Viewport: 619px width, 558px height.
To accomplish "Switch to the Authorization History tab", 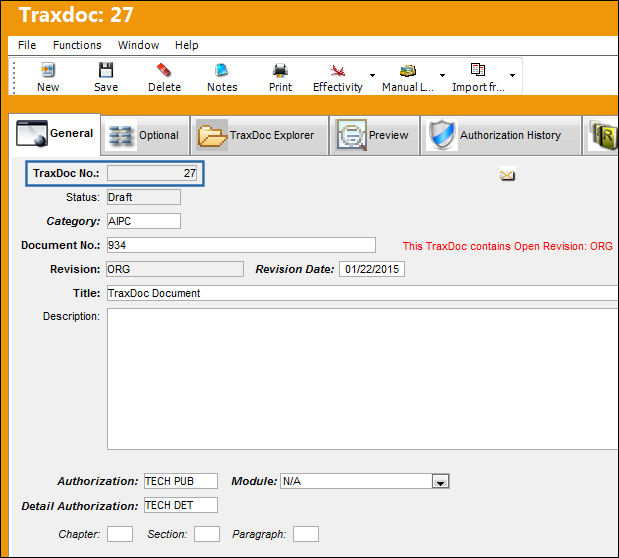I will point(501,135).
